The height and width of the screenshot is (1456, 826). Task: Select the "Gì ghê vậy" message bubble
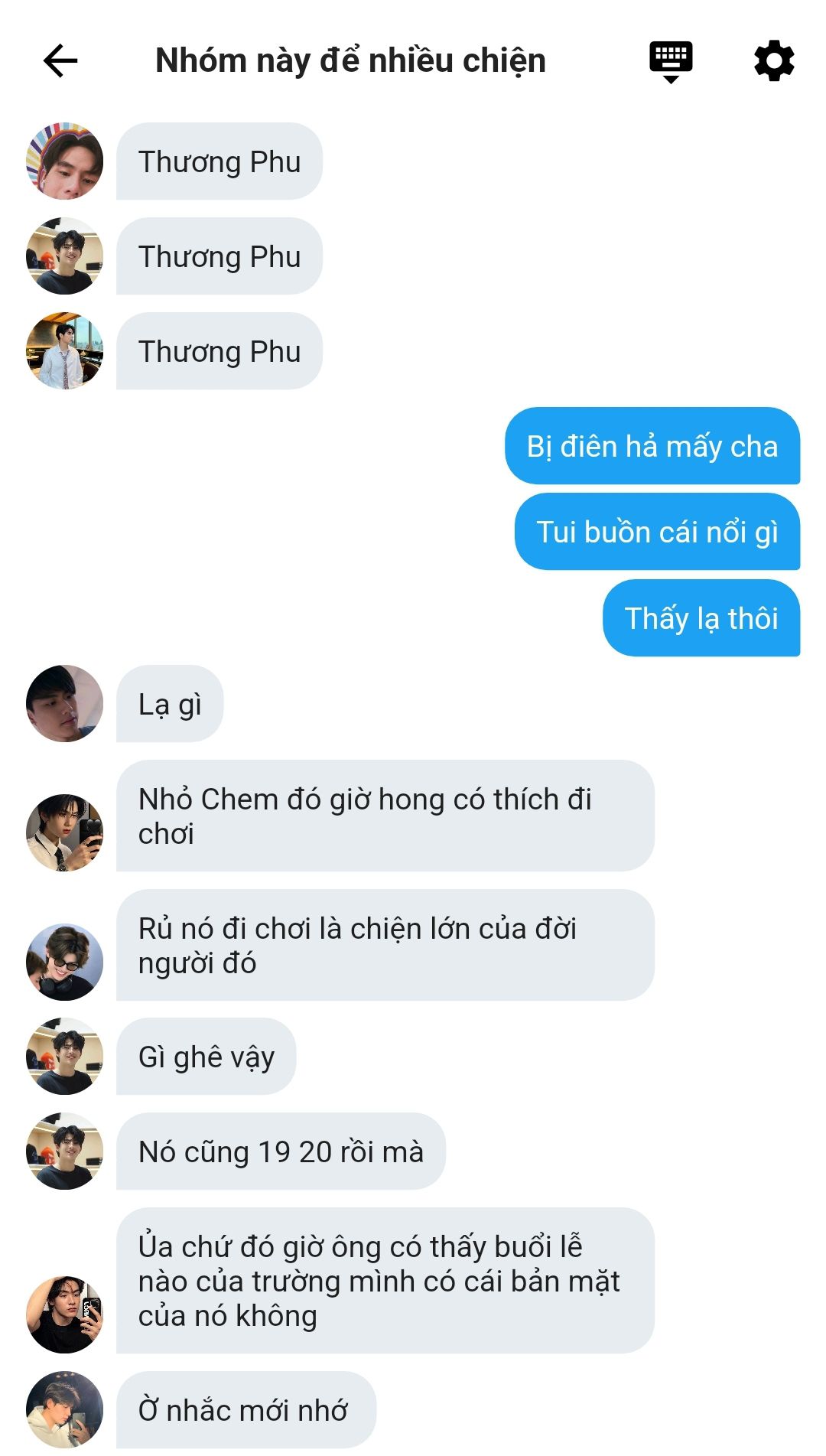click(206, 1057)
